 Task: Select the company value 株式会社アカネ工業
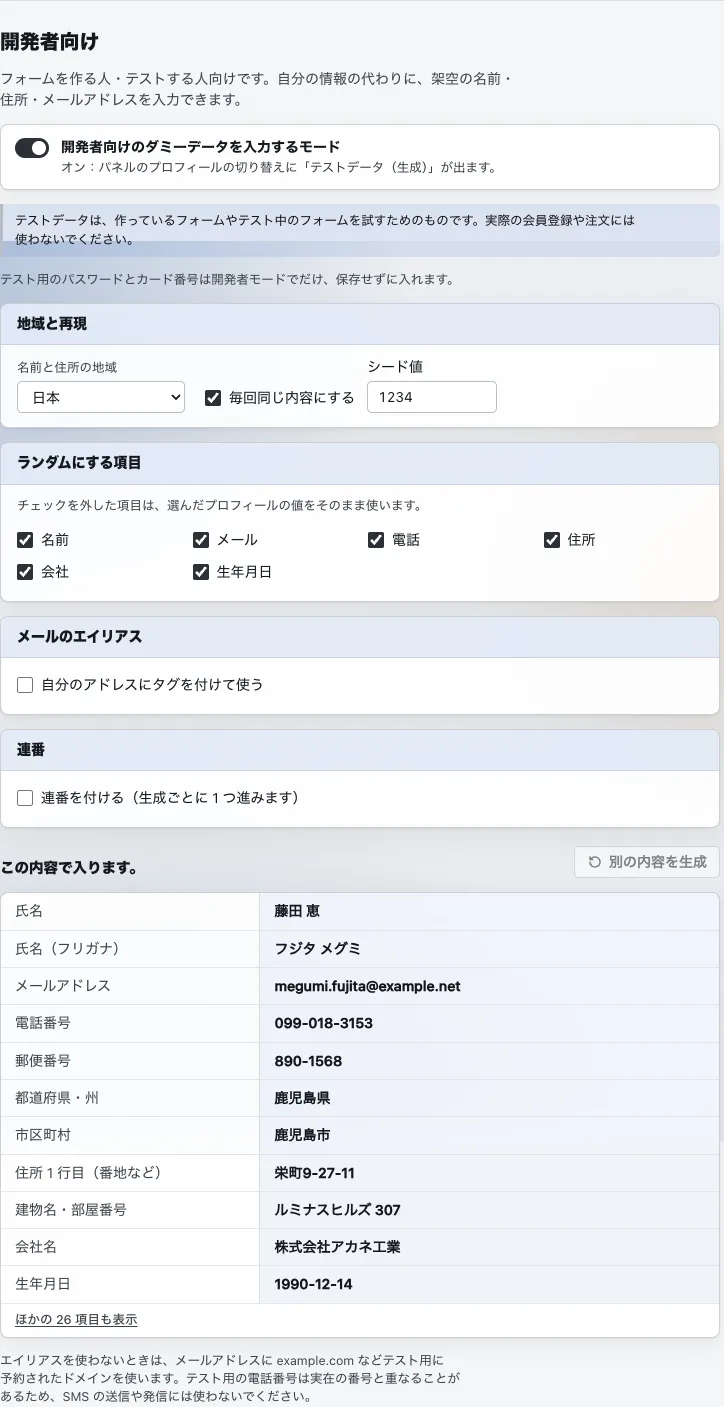(337, 1247)
